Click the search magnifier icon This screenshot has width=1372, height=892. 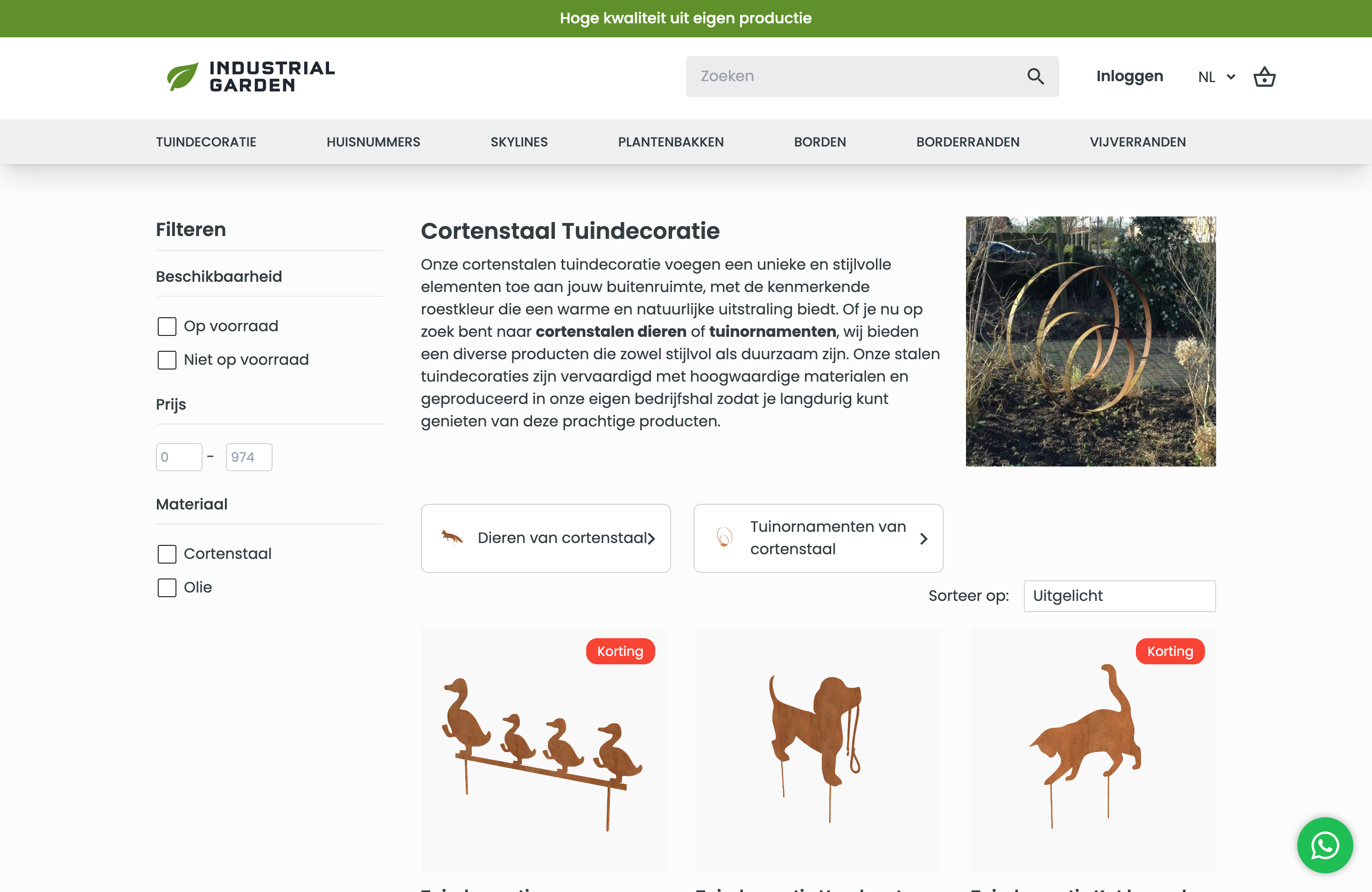tap(1036, 76)
